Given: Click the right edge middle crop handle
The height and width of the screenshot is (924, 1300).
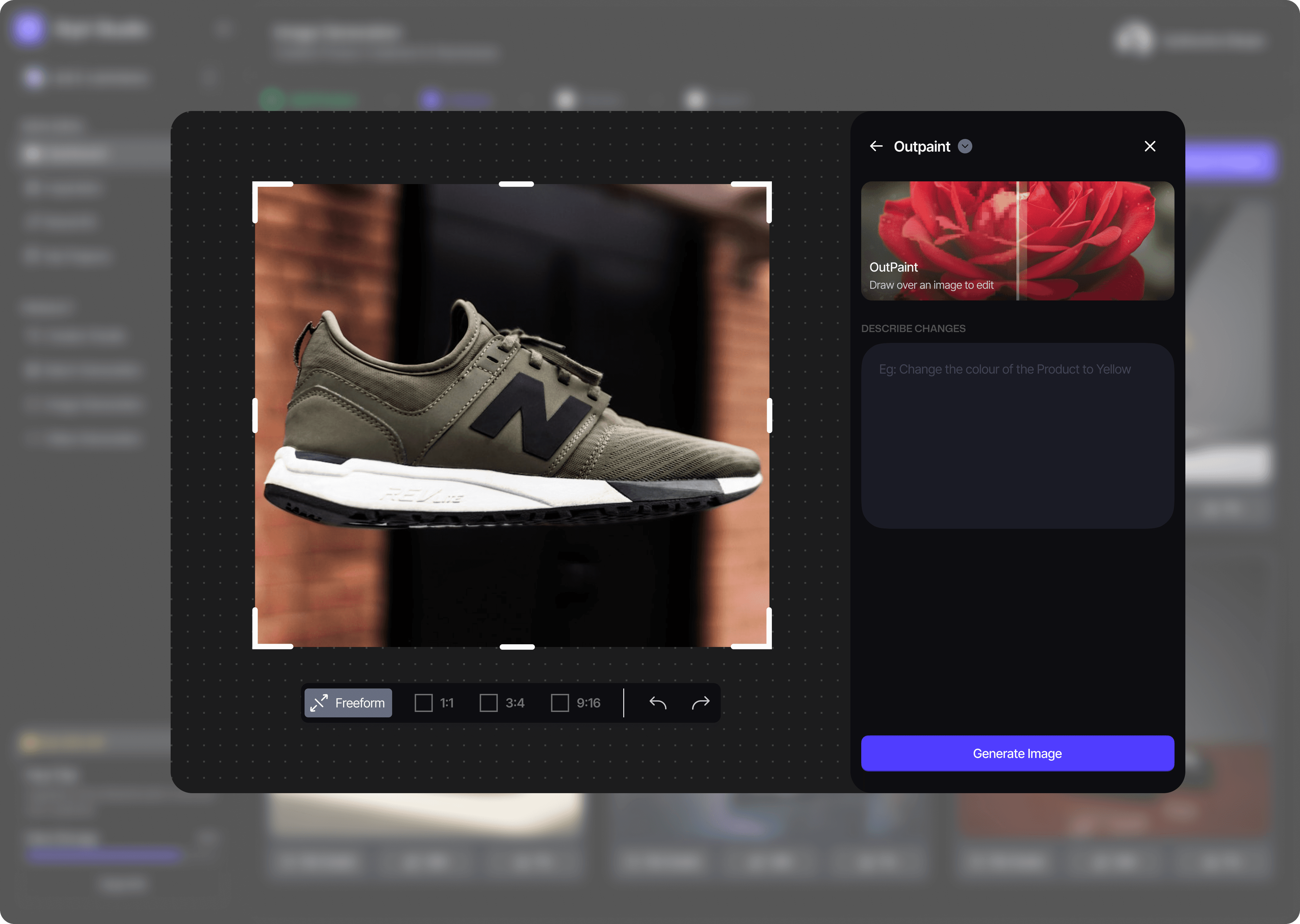Looking at the screenshot, I should pos(769,415).
